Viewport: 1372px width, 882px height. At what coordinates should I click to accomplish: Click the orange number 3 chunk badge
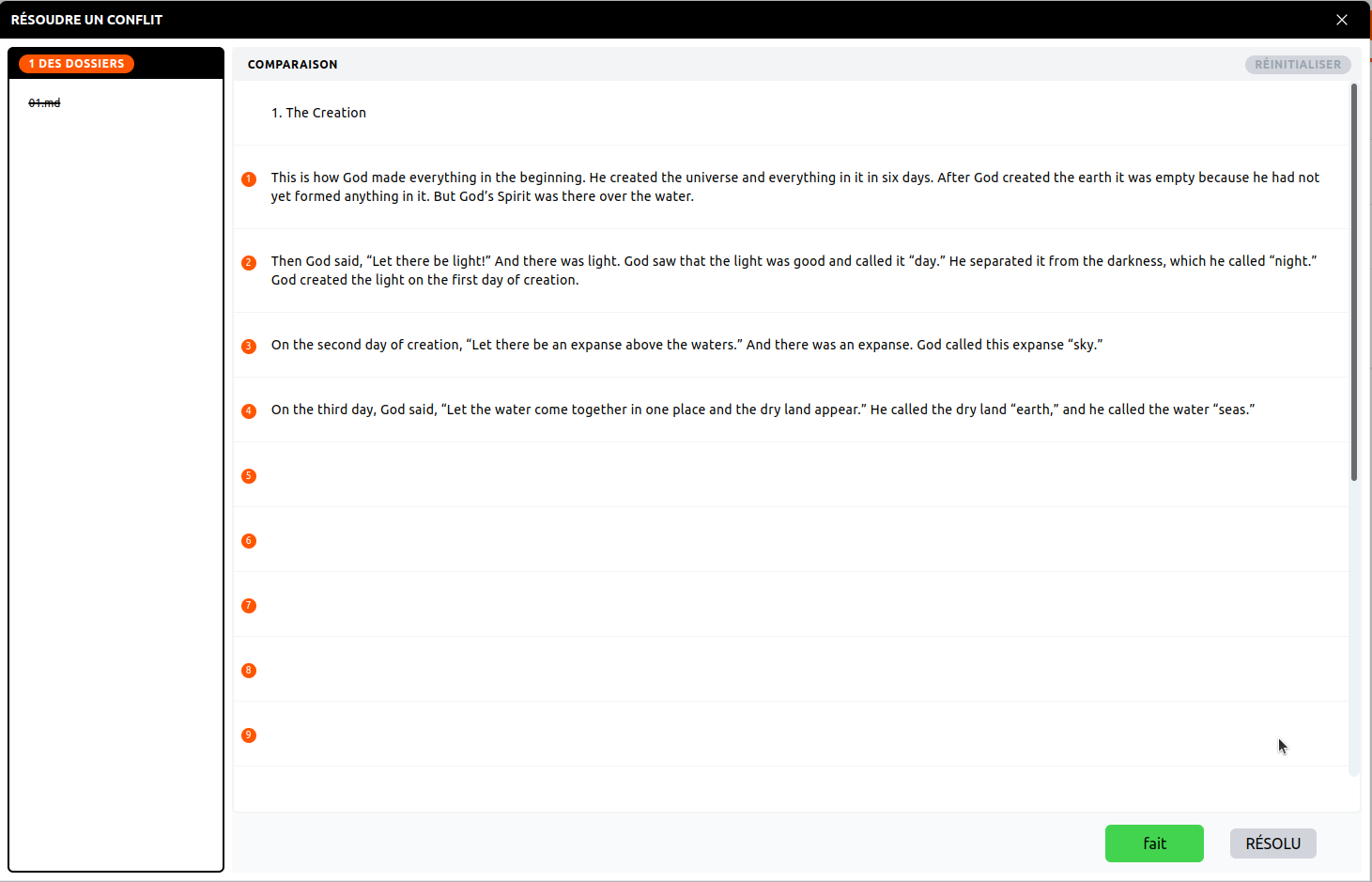(249, 347)
